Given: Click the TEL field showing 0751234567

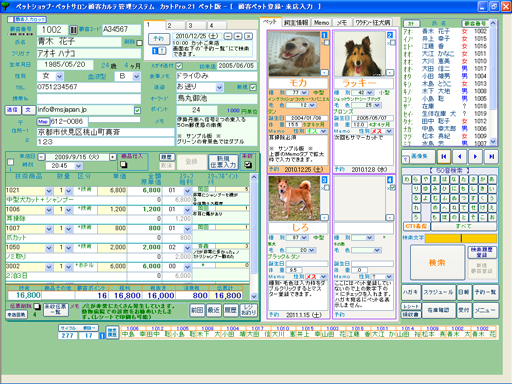Looking at the screenshot, I should pyautogui.click(x=89, y=87).
